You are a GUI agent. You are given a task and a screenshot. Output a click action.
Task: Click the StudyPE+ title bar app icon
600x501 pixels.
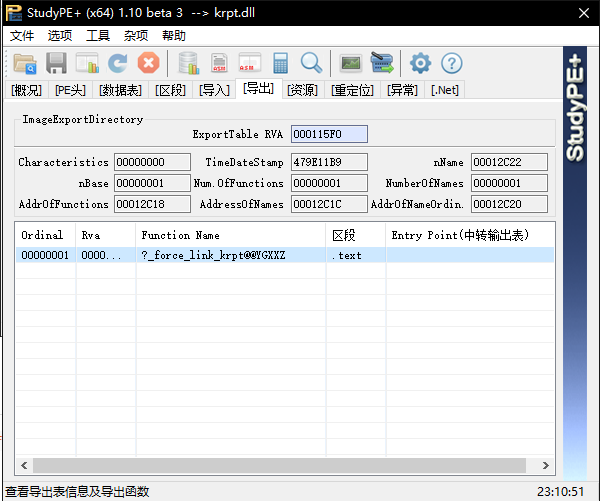click(x=14, y=13)
